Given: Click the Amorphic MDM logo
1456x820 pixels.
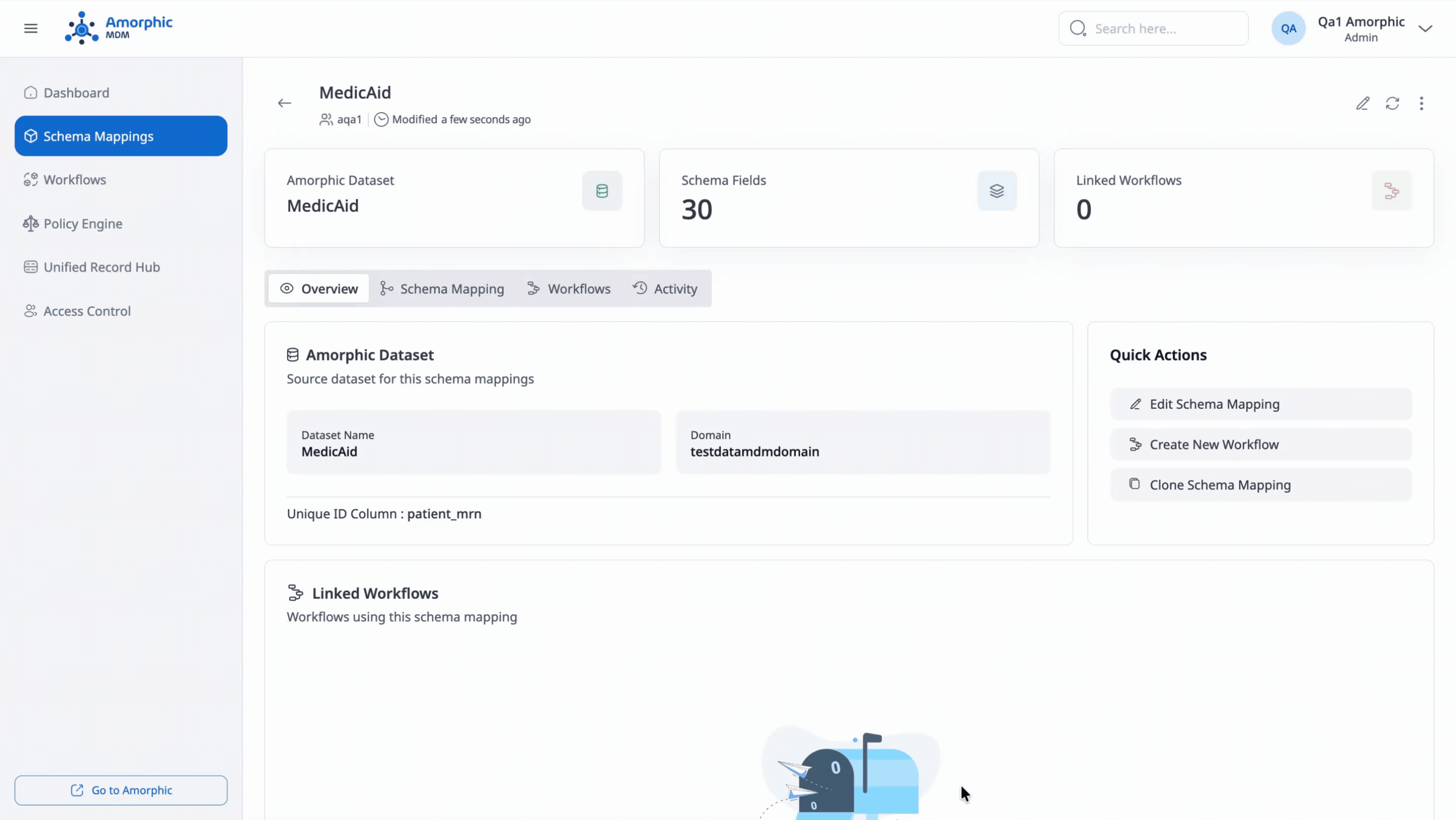Looking at the screenshot, I should (119, 28).
